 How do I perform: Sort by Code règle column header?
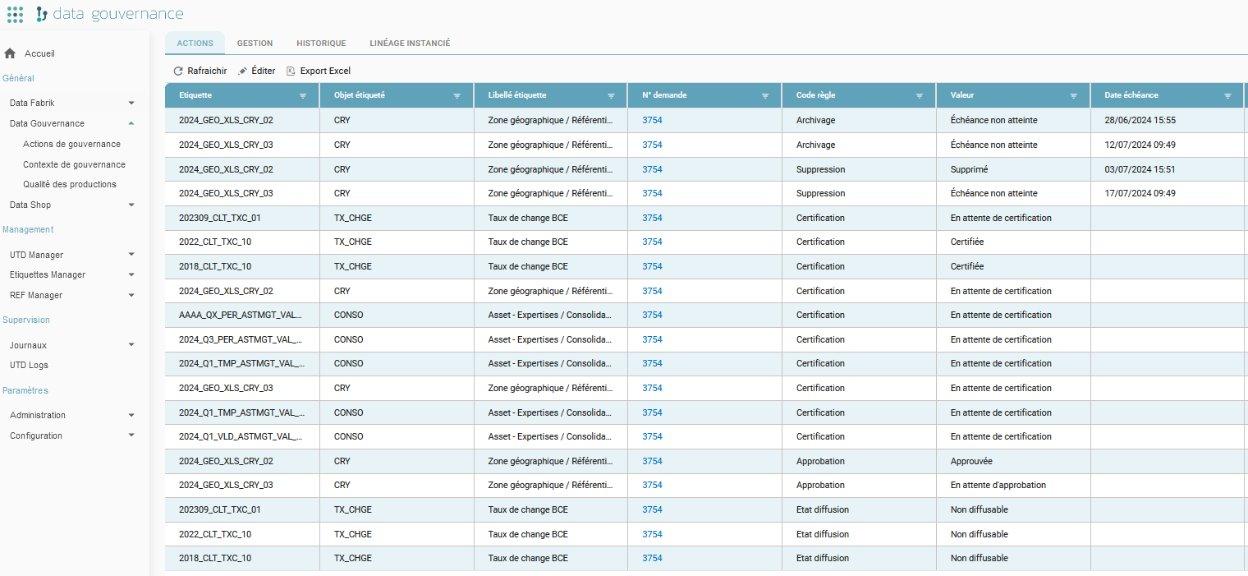coord(815,96)
